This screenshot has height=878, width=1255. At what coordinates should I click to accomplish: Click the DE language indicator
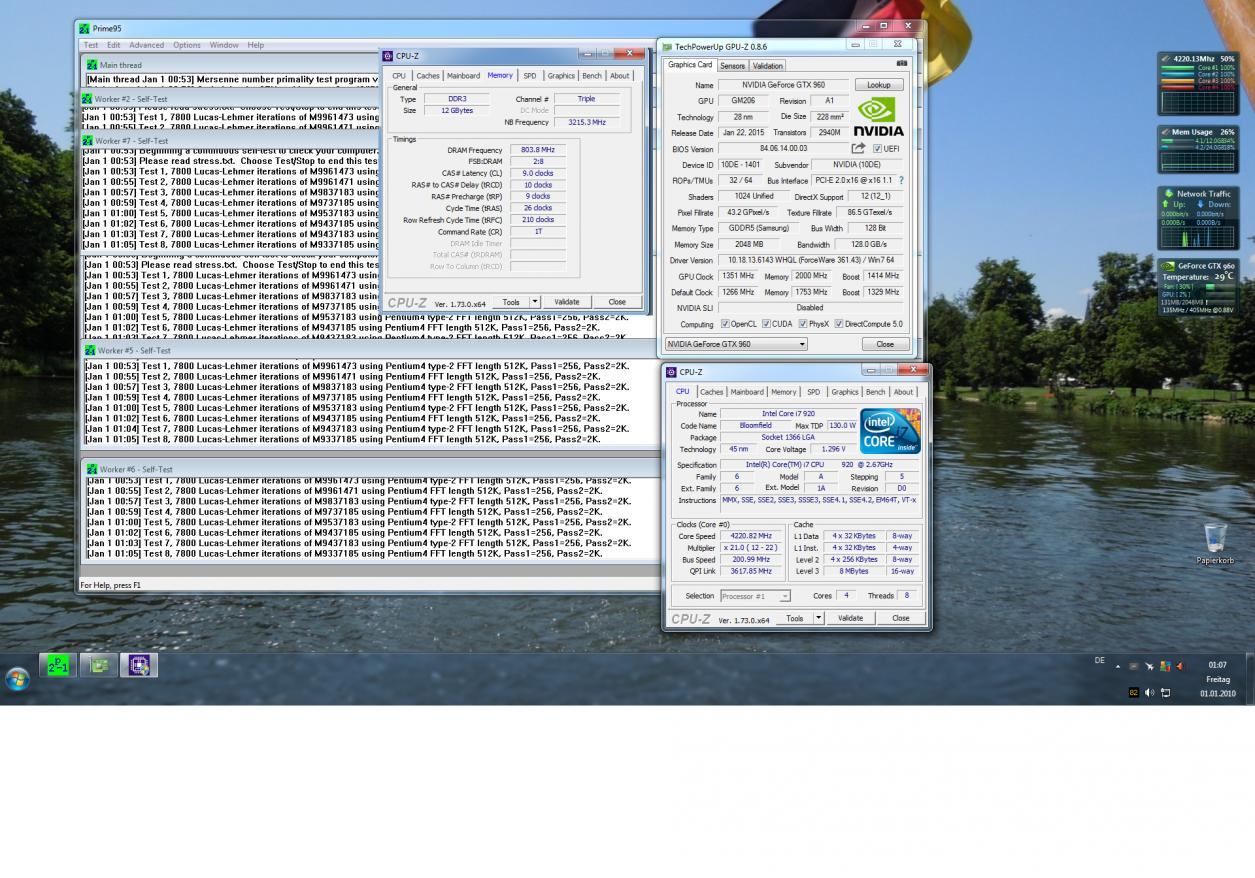[x=1100, y=660]
